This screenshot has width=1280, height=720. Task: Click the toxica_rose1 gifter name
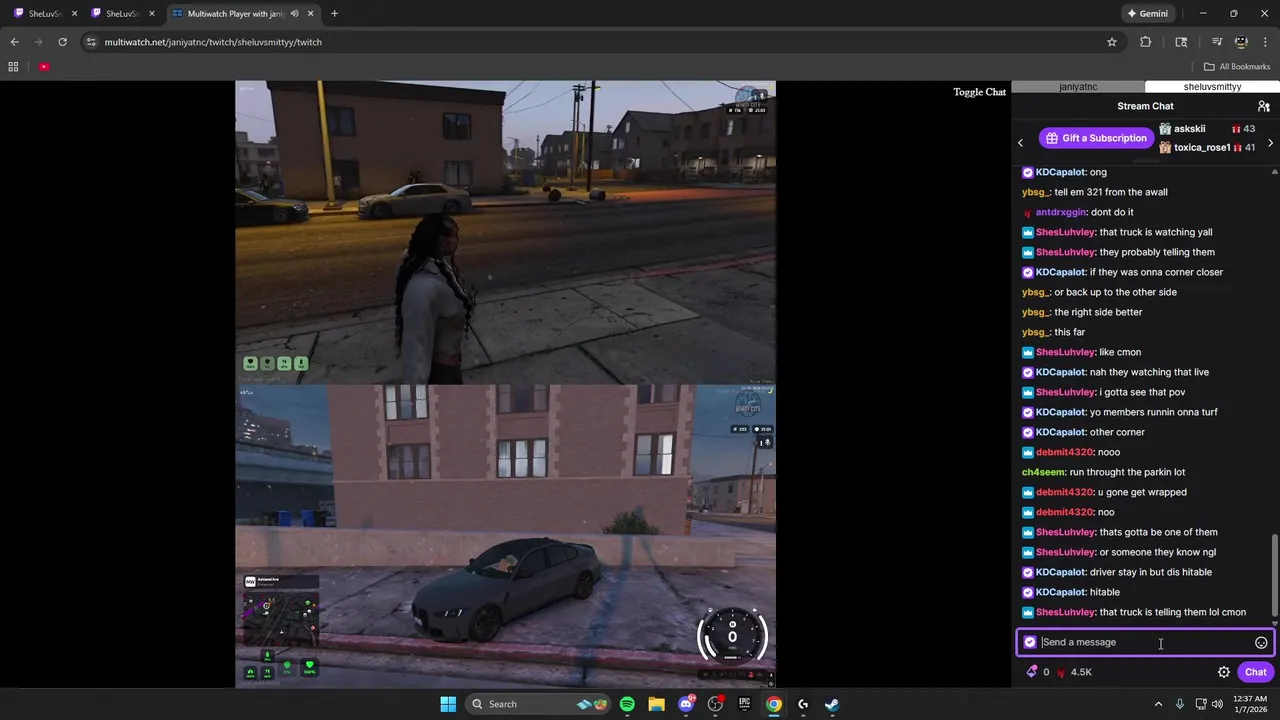pos(1202,147)
